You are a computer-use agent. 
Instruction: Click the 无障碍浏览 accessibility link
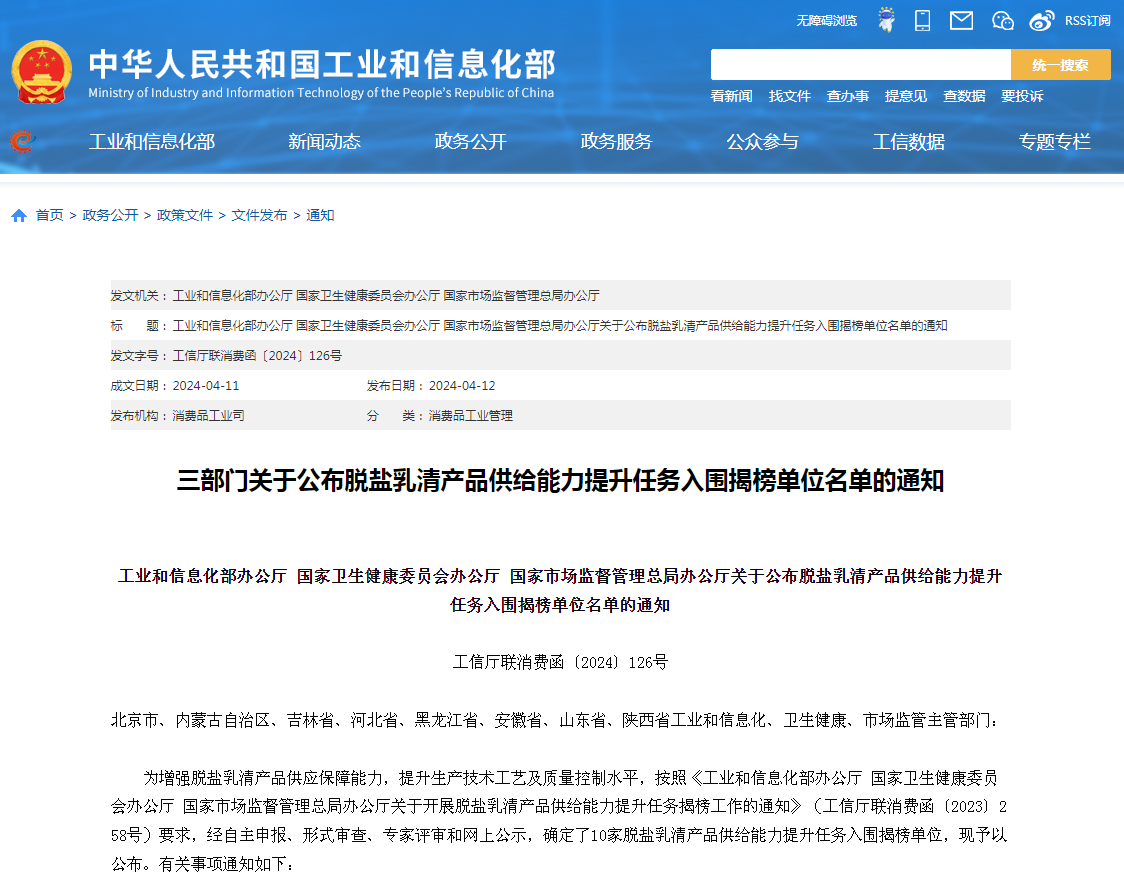tap(826, 20)
